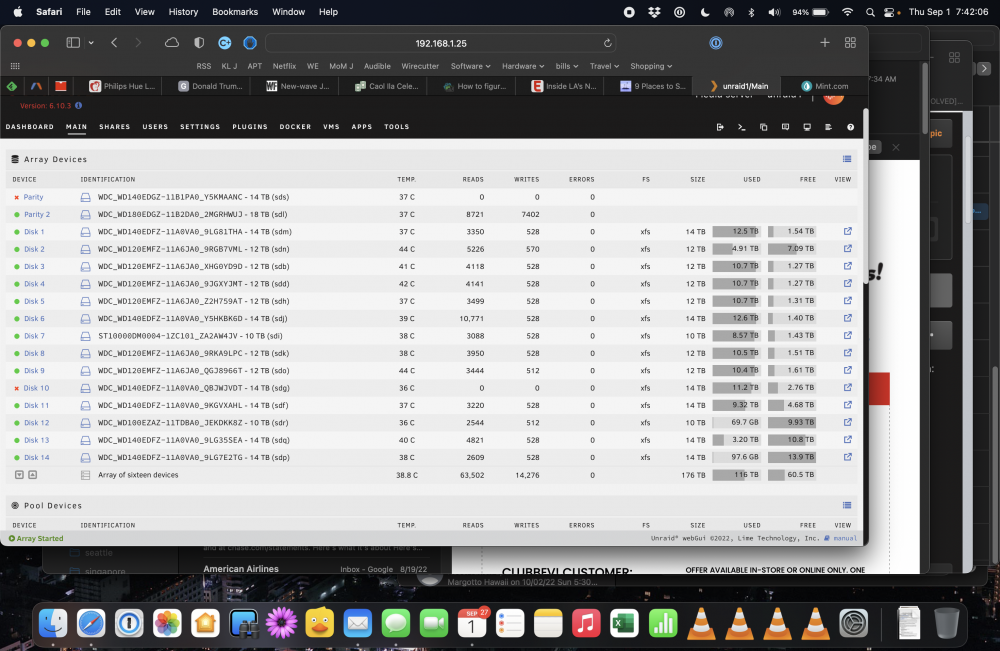1000x651 pixels.
Task: Open Music app in the dock
Action: (586, 623)
